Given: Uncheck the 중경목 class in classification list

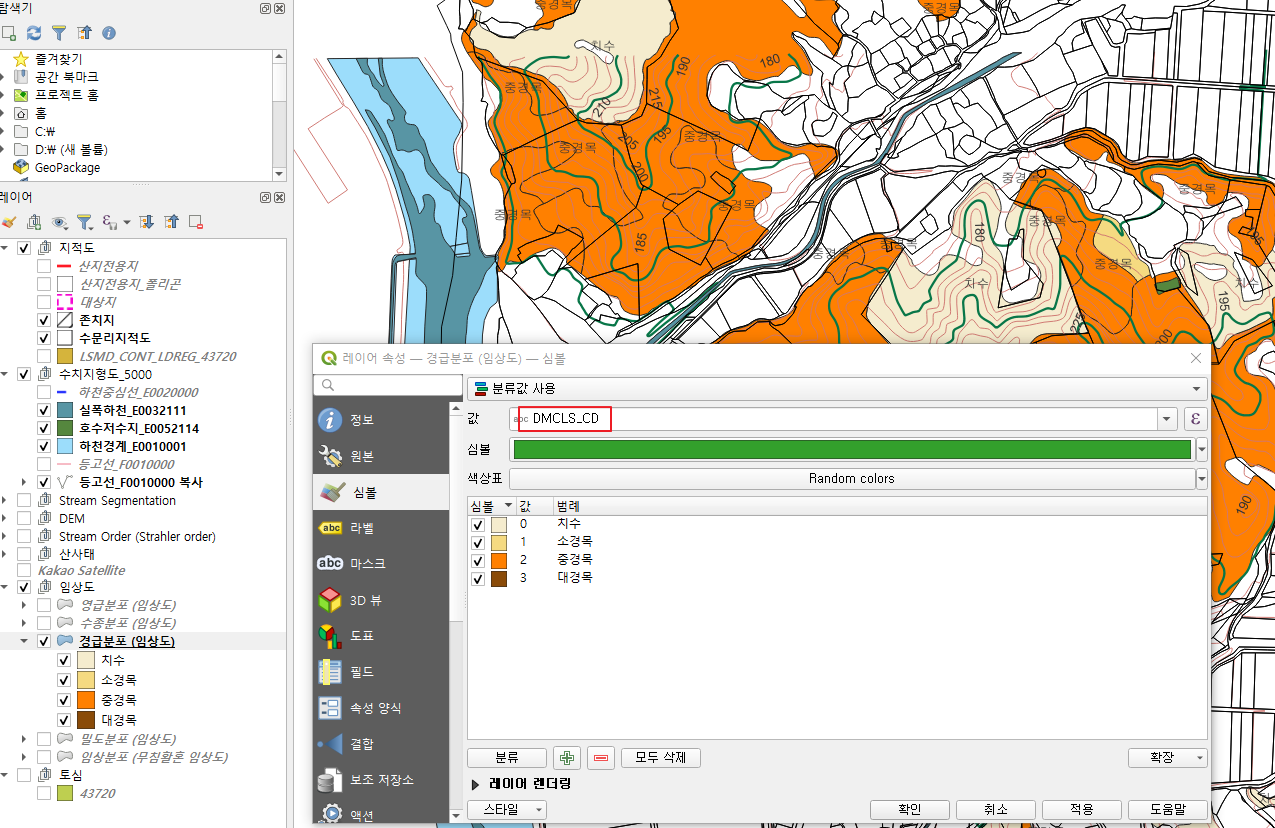Looking at the screenshot, I should (477, 560).
